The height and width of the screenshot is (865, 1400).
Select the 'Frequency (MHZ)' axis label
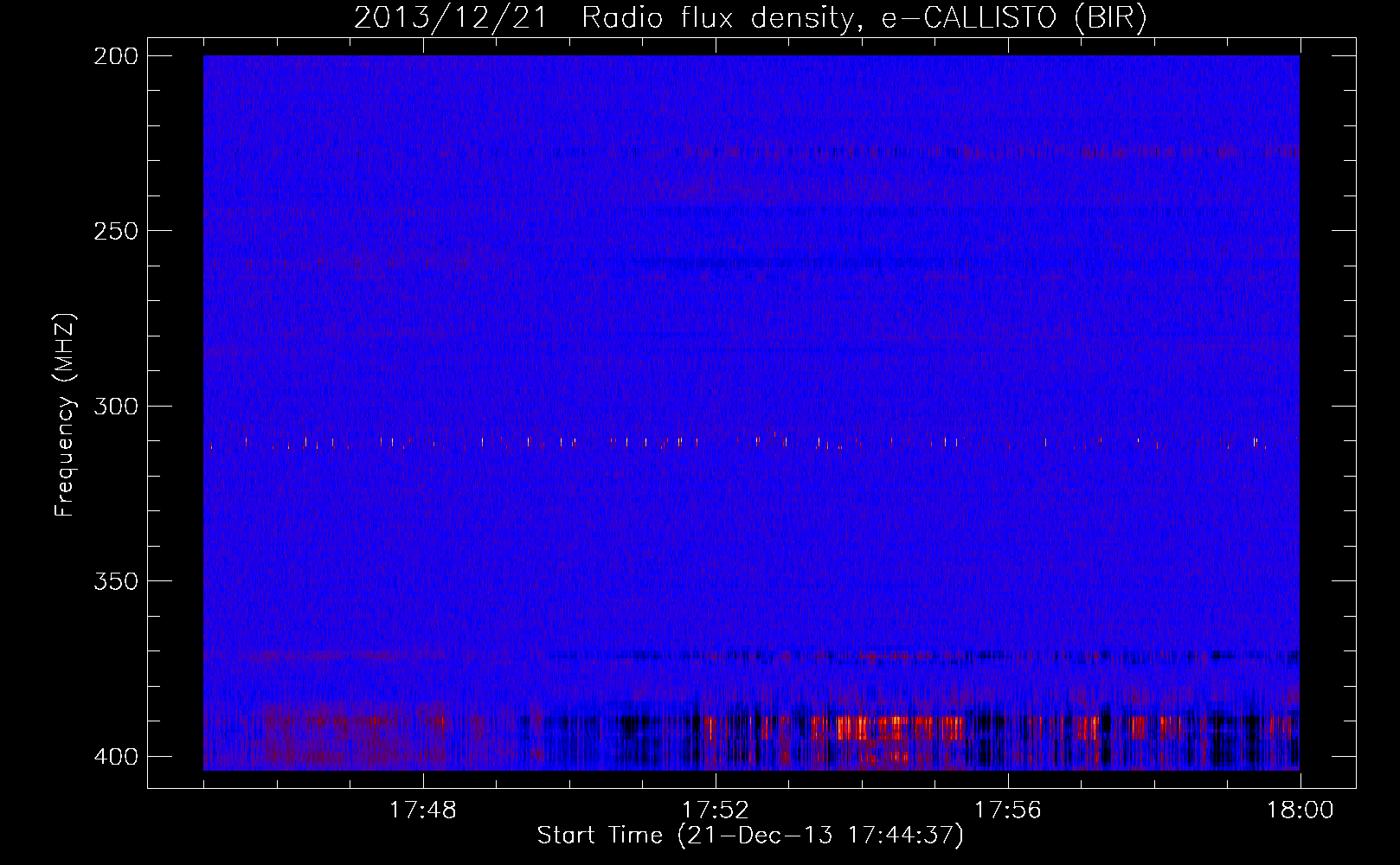65,415
